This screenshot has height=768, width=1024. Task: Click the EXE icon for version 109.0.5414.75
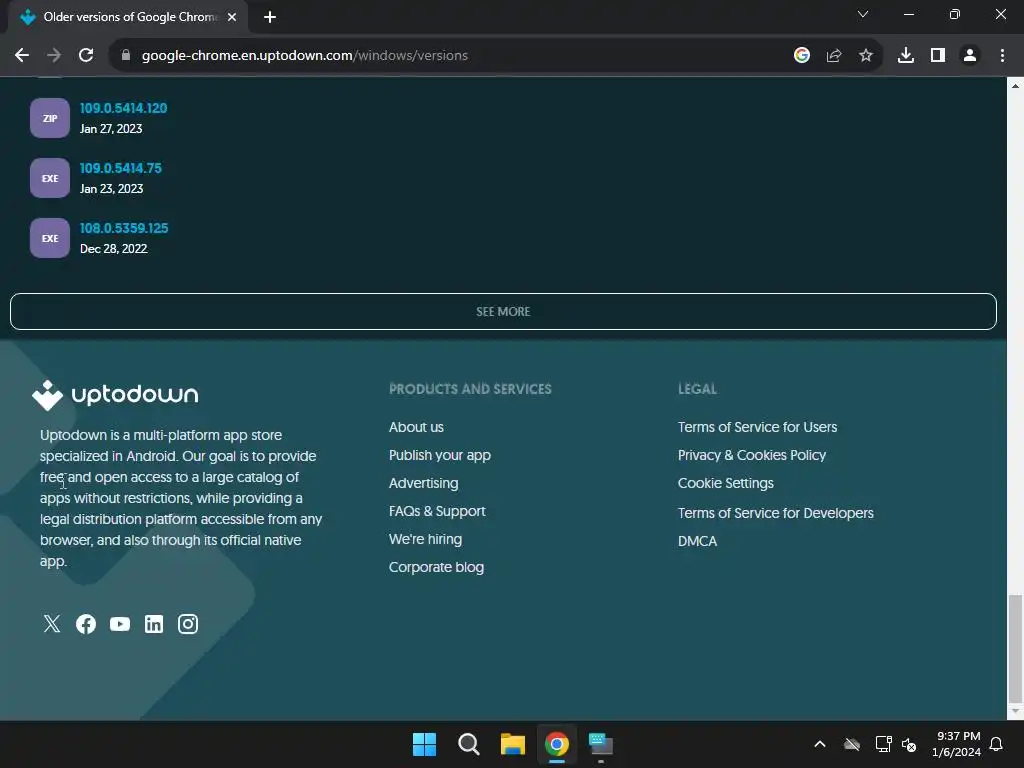[50, 178]
